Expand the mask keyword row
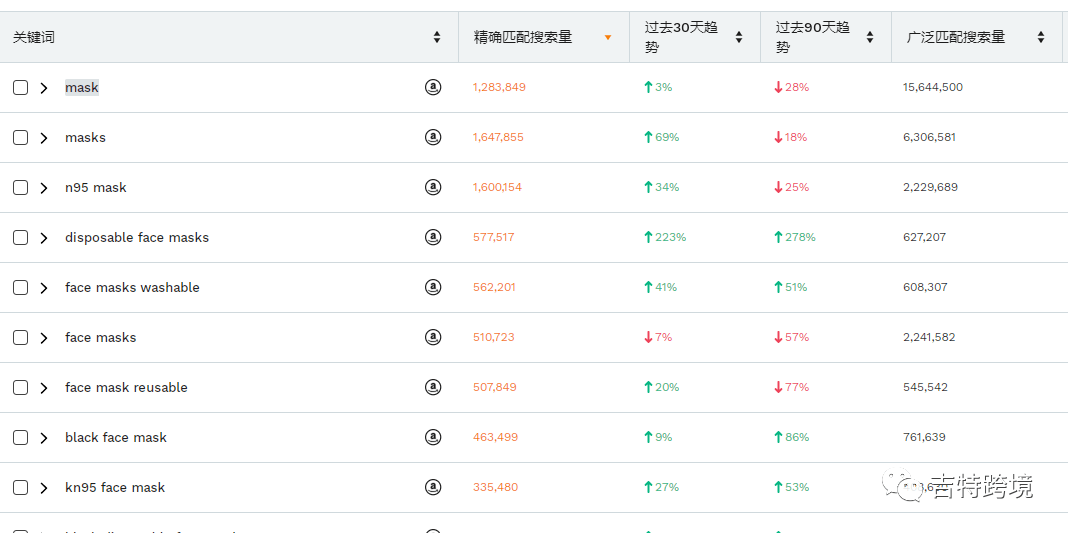Screen dimensions: 1068x533 pyautogui.click(x=44, y=88)
